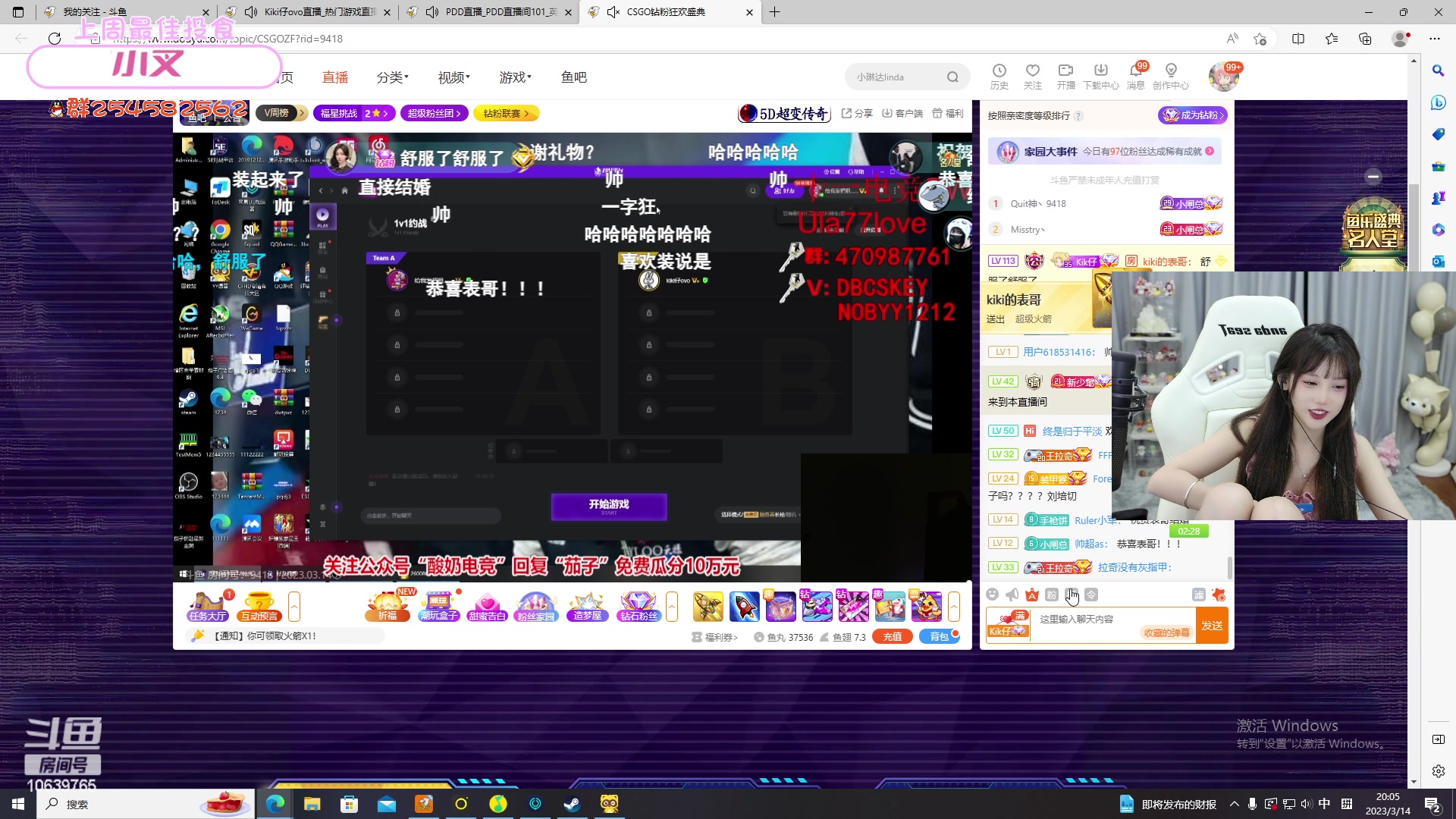The height and width of the screenshot is (819, 1456).
Task: Click the chat list scrollbar thumb
Action: (x=1229, y=567)
